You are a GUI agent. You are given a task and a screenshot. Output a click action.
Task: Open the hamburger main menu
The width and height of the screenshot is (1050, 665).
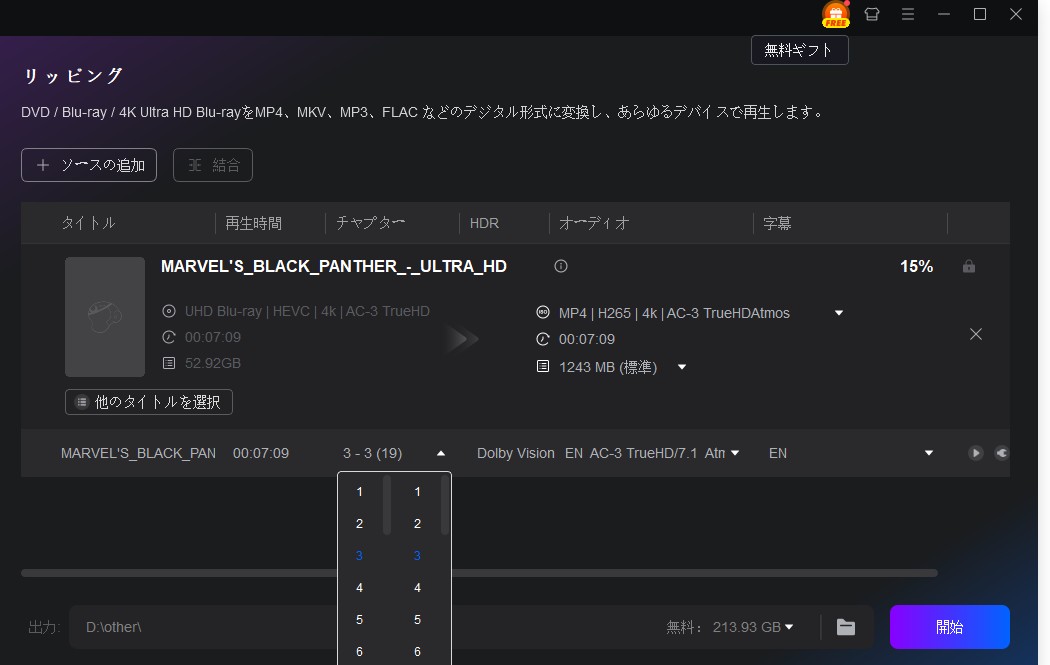908,14
